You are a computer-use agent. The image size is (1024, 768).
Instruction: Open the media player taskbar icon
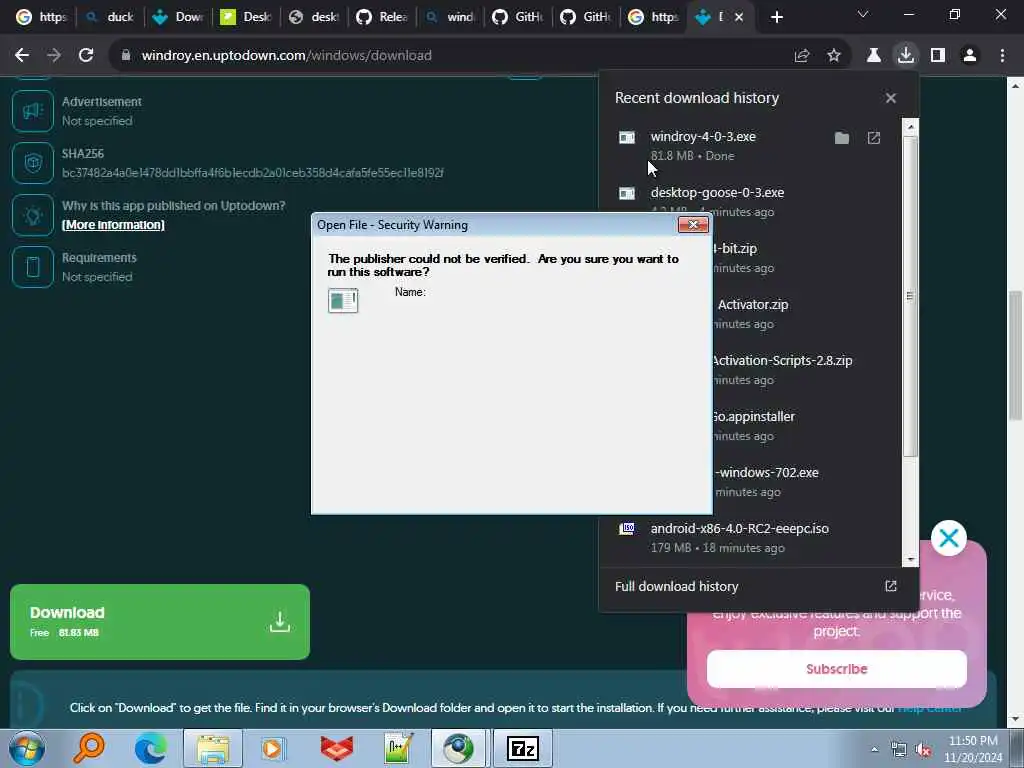click(x=274, y=748)
